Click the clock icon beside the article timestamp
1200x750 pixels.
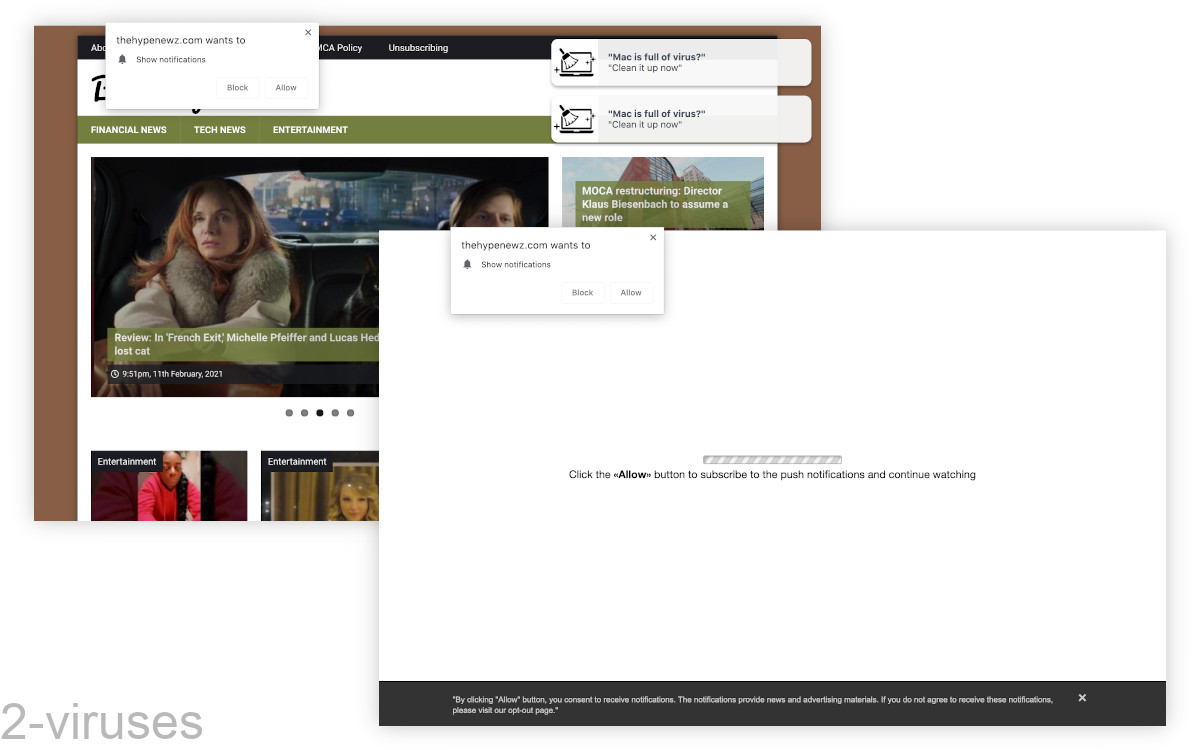point(114,374)
